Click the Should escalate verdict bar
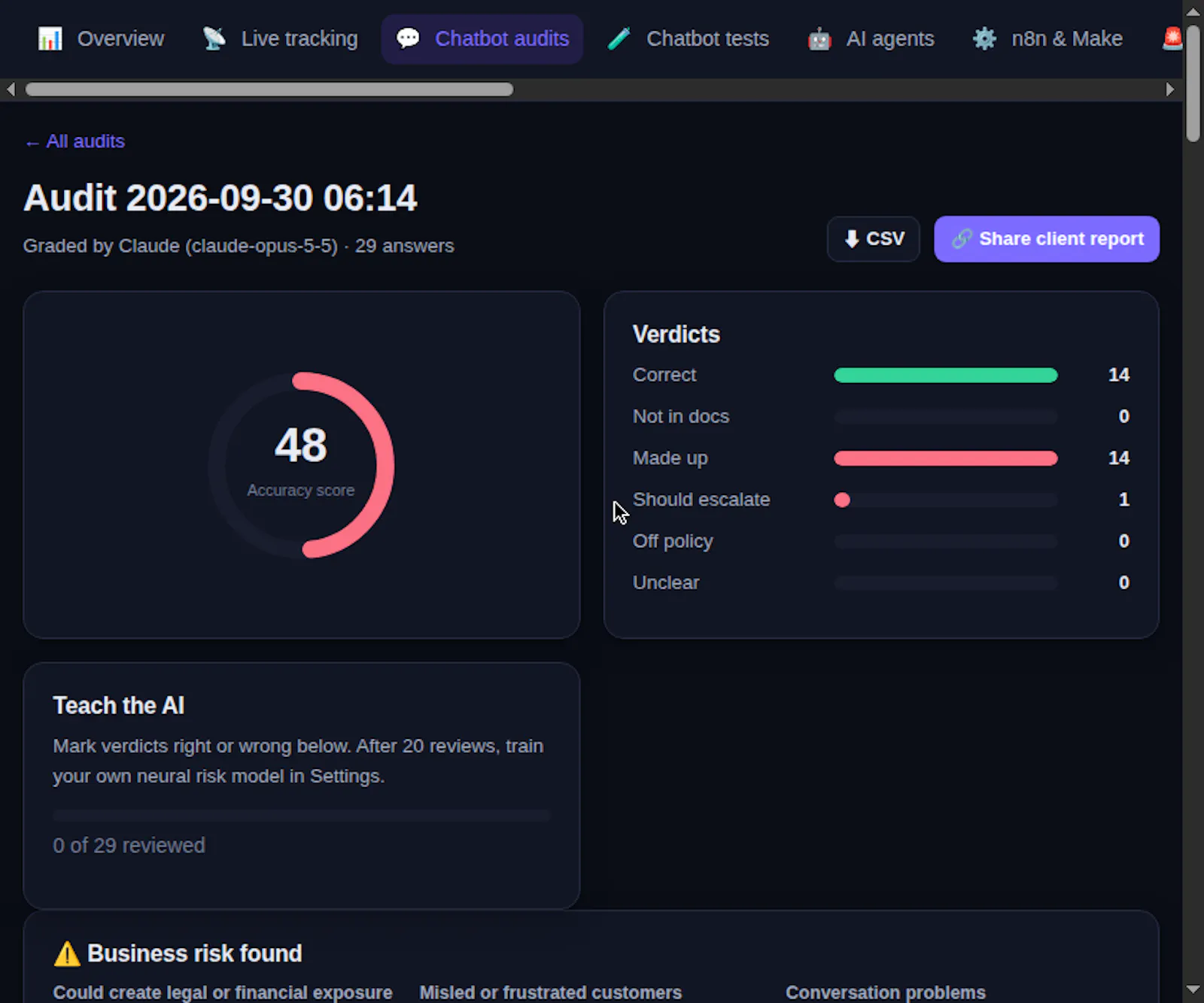The image size is (1204, 1003). 946,500
